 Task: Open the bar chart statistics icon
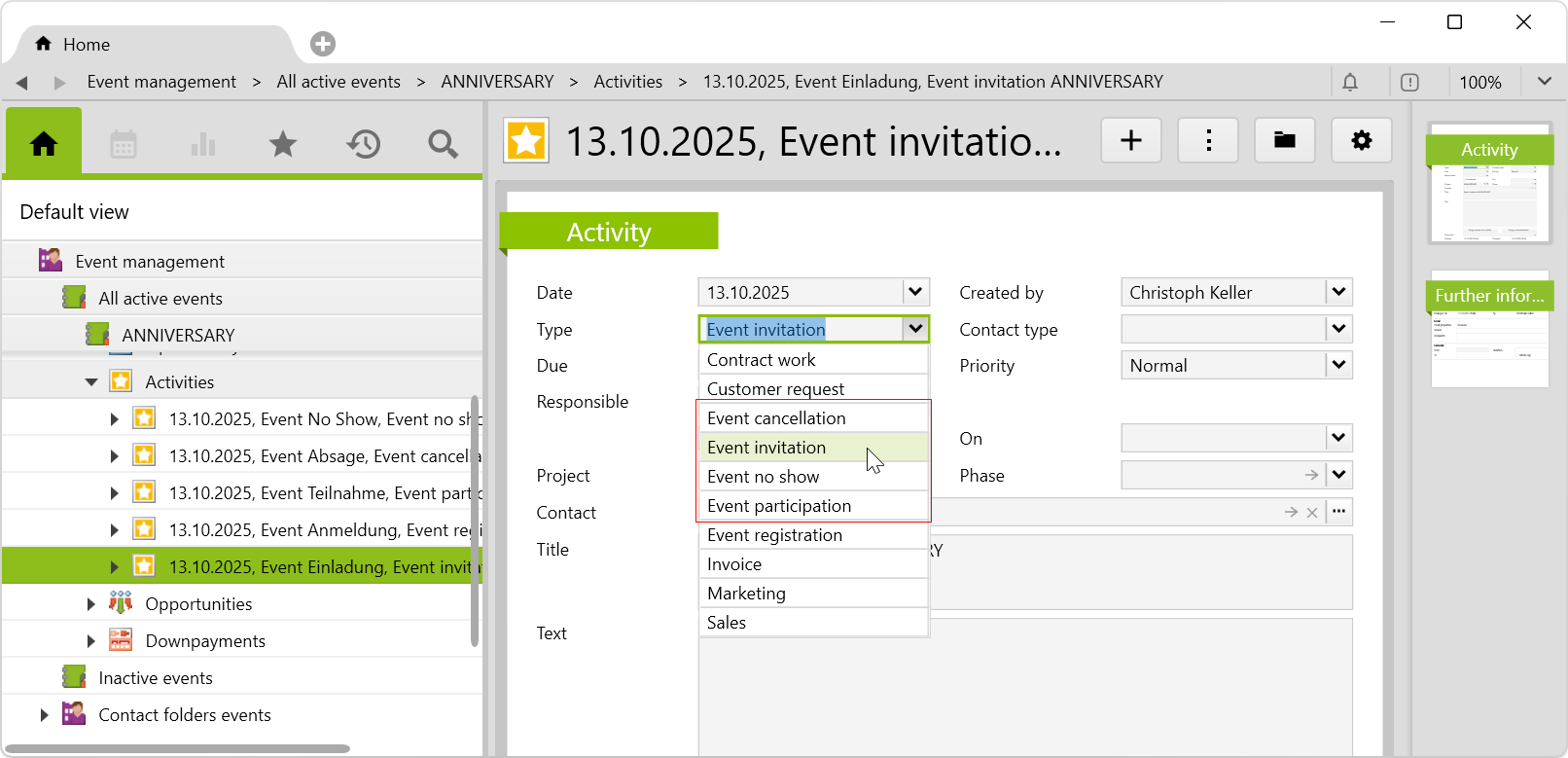point(203,145)
